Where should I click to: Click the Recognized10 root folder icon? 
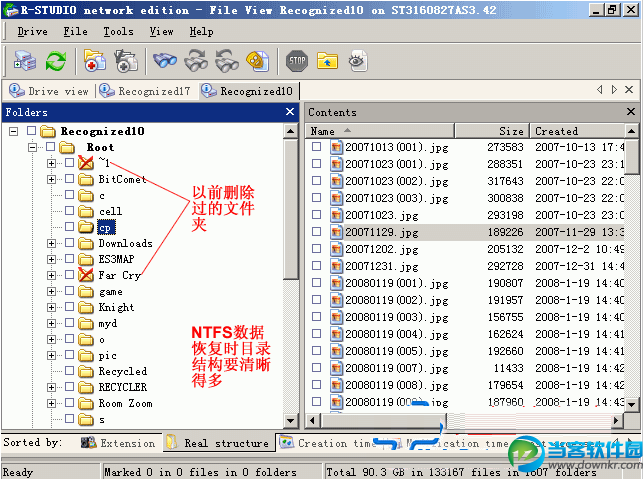(48, 131)
